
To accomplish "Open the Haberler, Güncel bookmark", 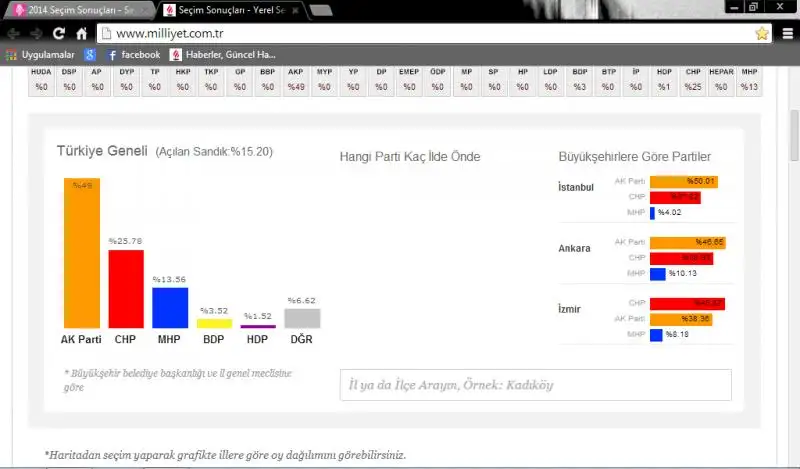I will 222,54.
